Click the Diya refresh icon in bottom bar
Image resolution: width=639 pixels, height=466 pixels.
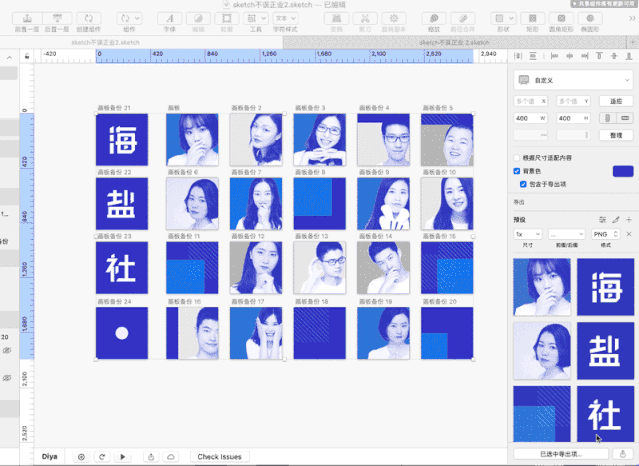coord(102,457)
